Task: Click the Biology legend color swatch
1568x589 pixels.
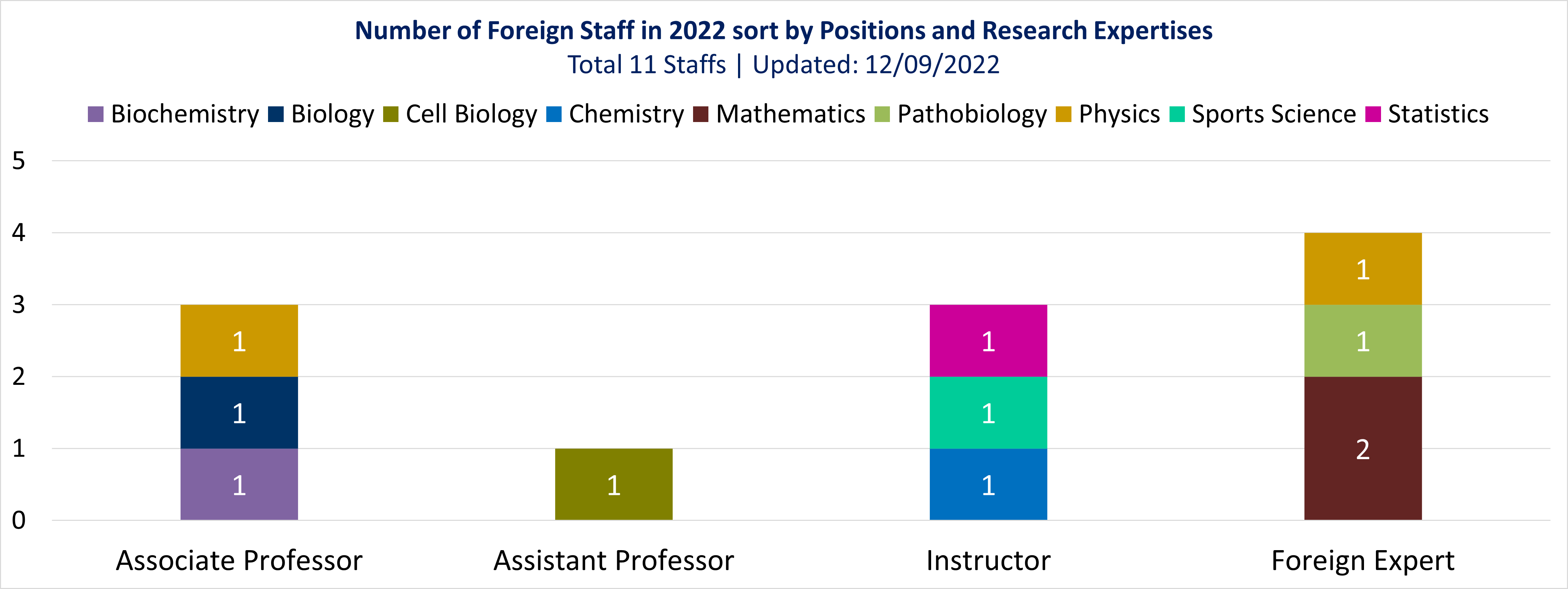Action: coord(276,115)
